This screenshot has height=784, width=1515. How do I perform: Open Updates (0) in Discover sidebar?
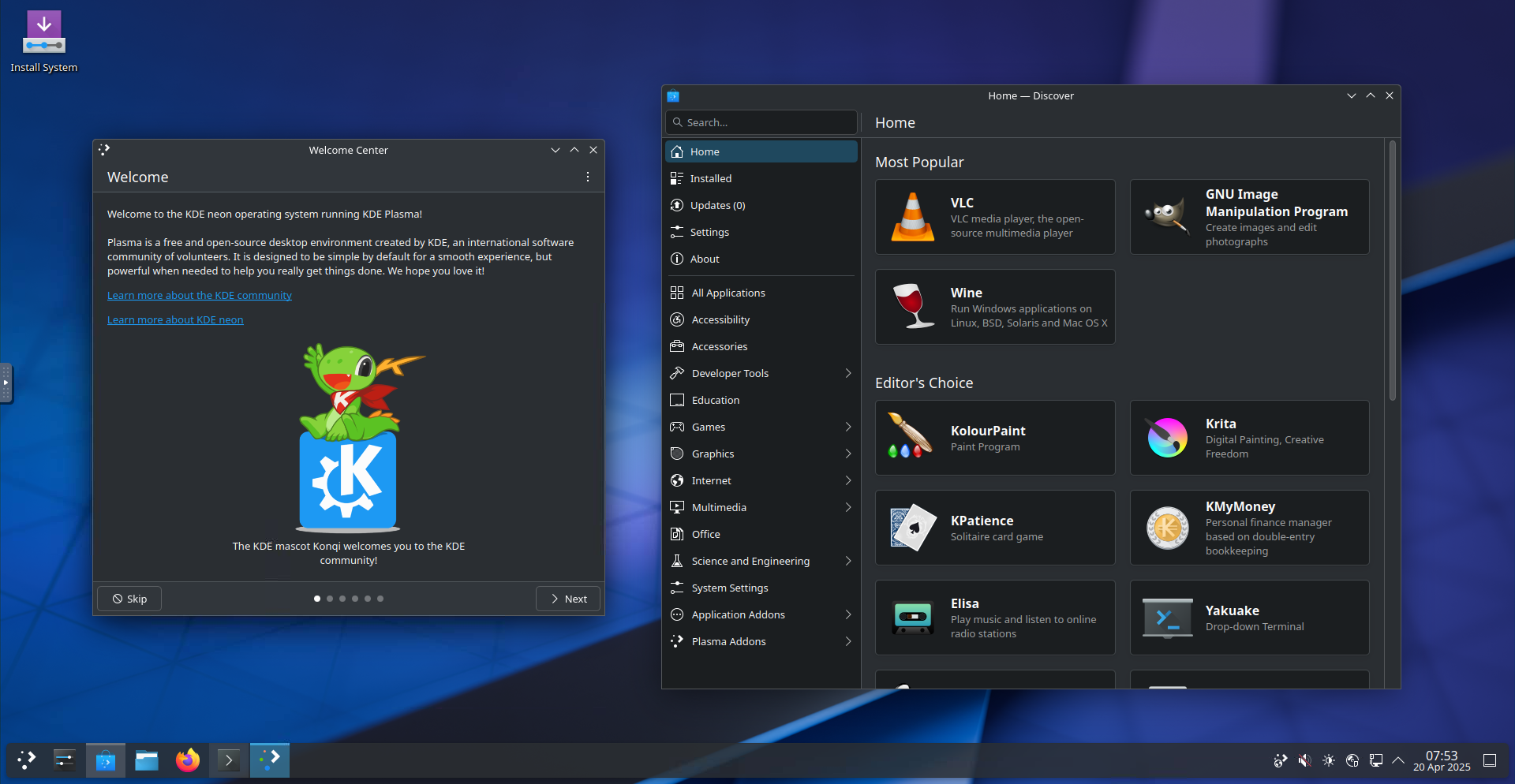[x=761, y=205]
